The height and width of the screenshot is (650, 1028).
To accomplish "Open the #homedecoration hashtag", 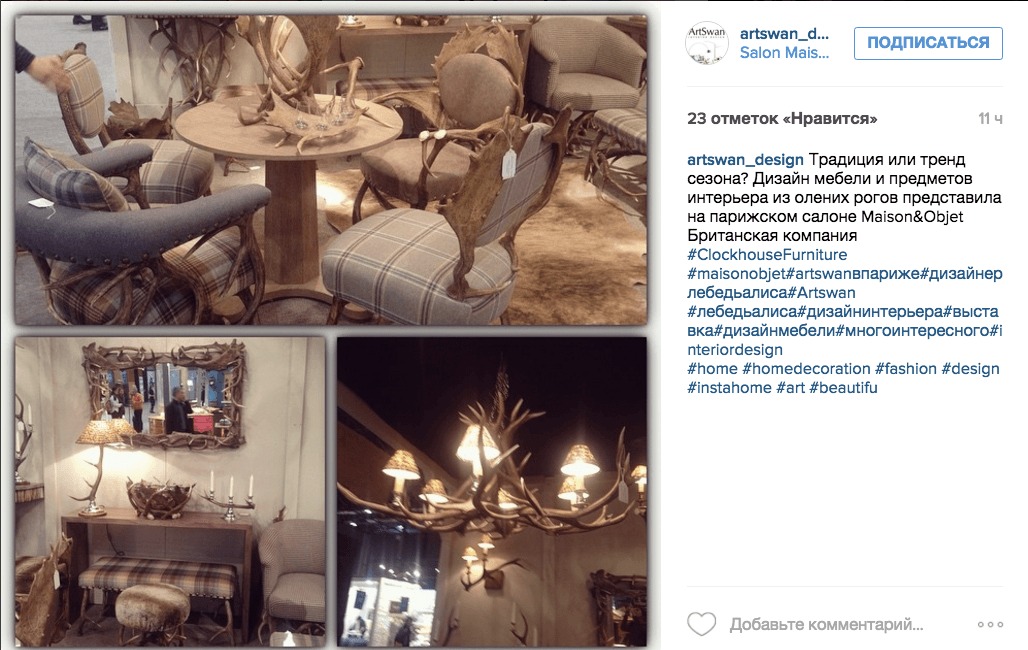I will [806, 369].
